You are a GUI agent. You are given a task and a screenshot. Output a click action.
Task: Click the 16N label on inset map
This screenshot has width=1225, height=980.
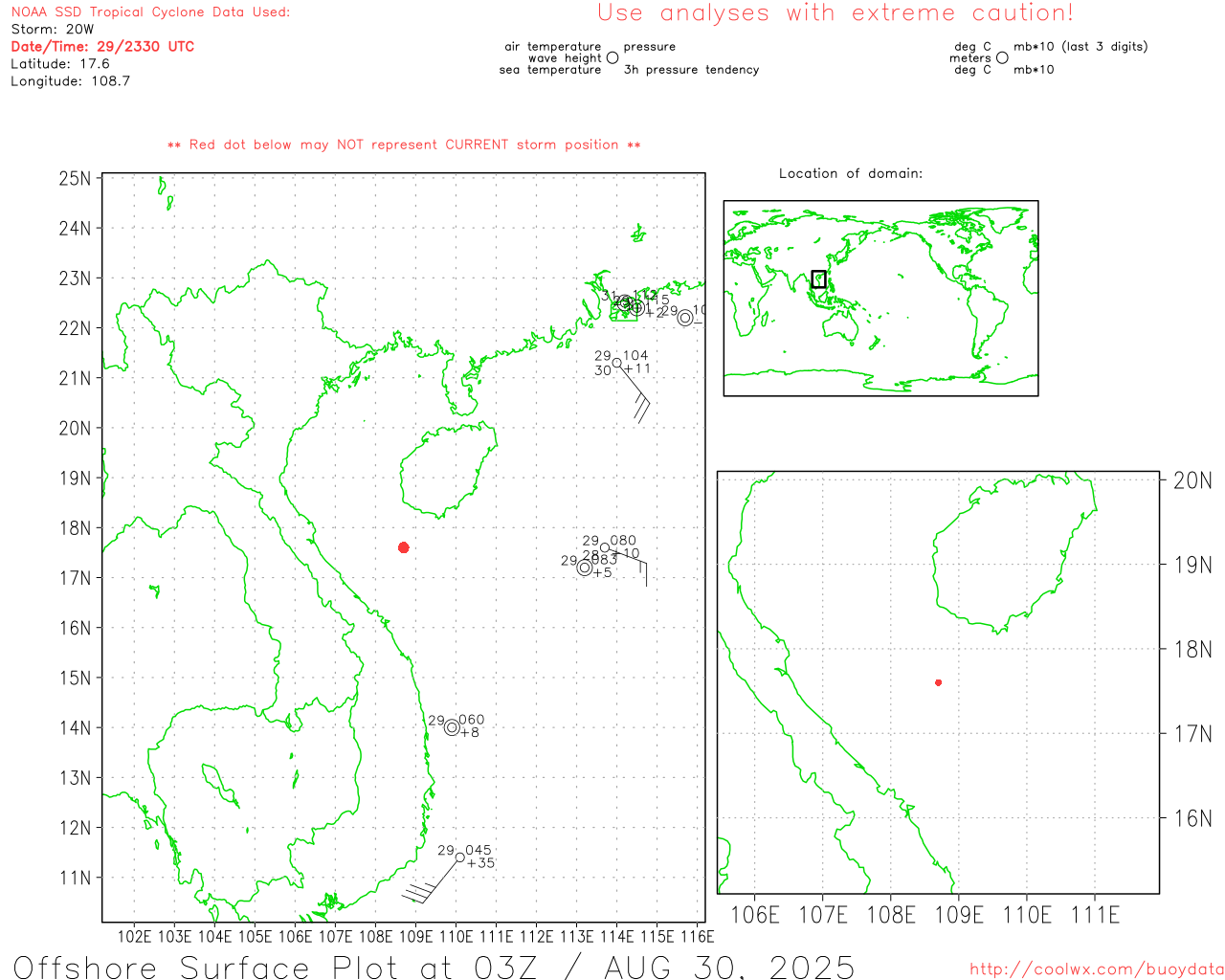pyautogui.click(x=1192, y=818)
